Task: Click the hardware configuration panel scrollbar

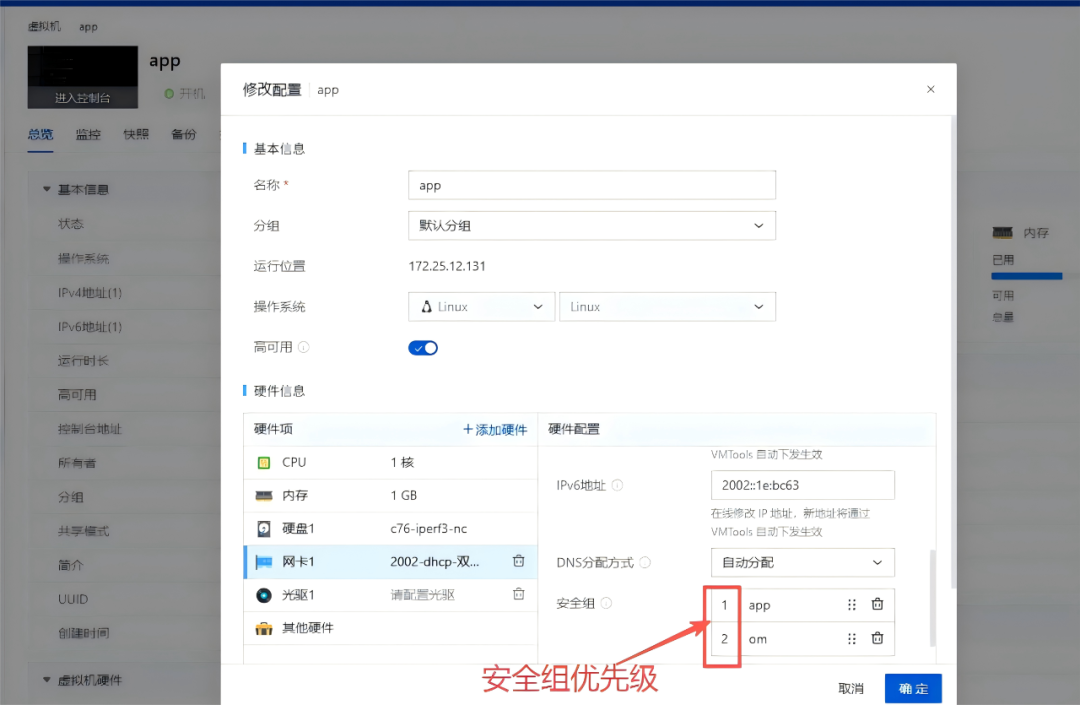Action: pos(933,598)
